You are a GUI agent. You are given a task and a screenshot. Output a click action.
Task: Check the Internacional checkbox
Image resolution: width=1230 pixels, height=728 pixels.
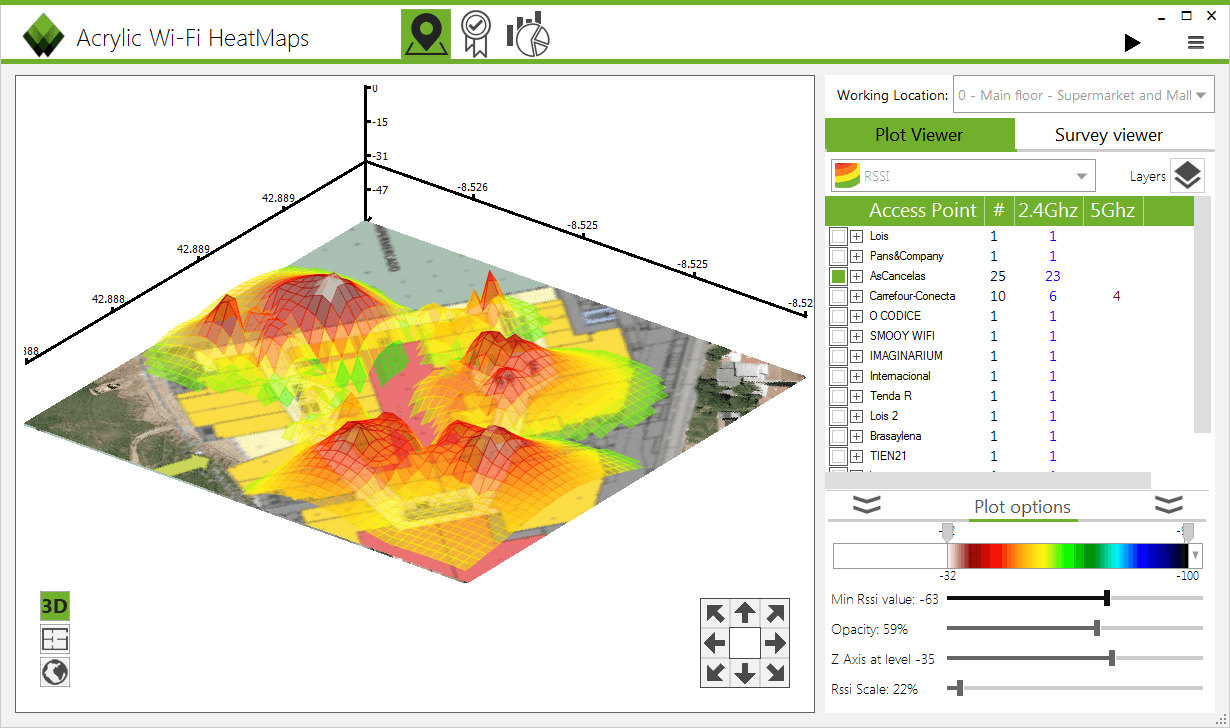tap(838, 376)
